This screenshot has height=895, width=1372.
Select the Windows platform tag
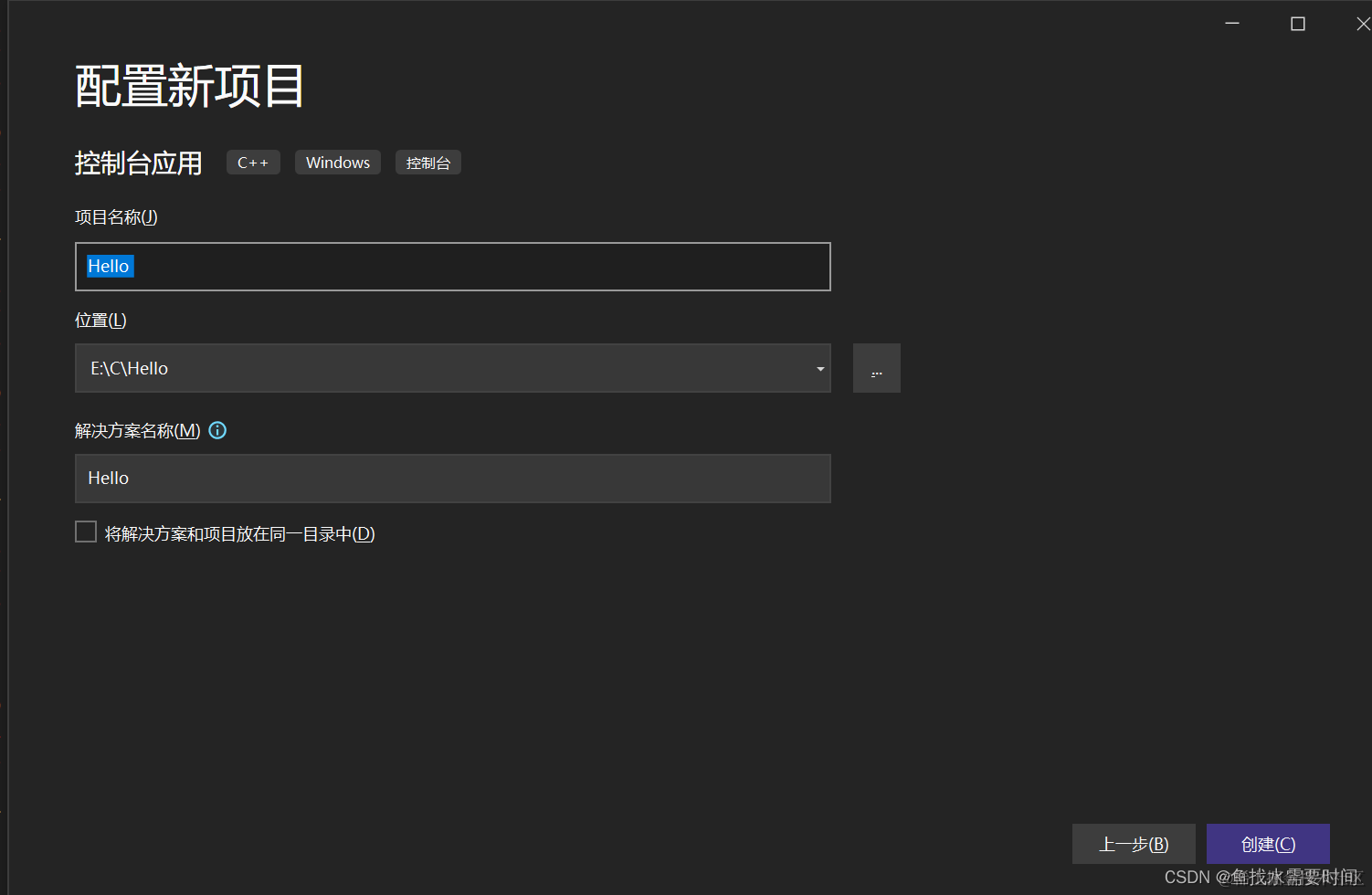337,162
